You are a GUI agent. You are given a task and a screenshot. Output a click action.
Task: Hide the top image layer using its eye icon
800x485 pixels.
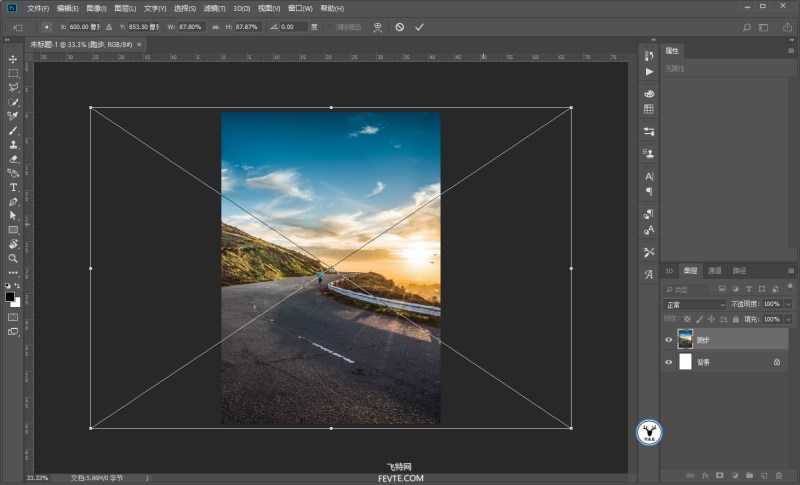tap(669, 340)
